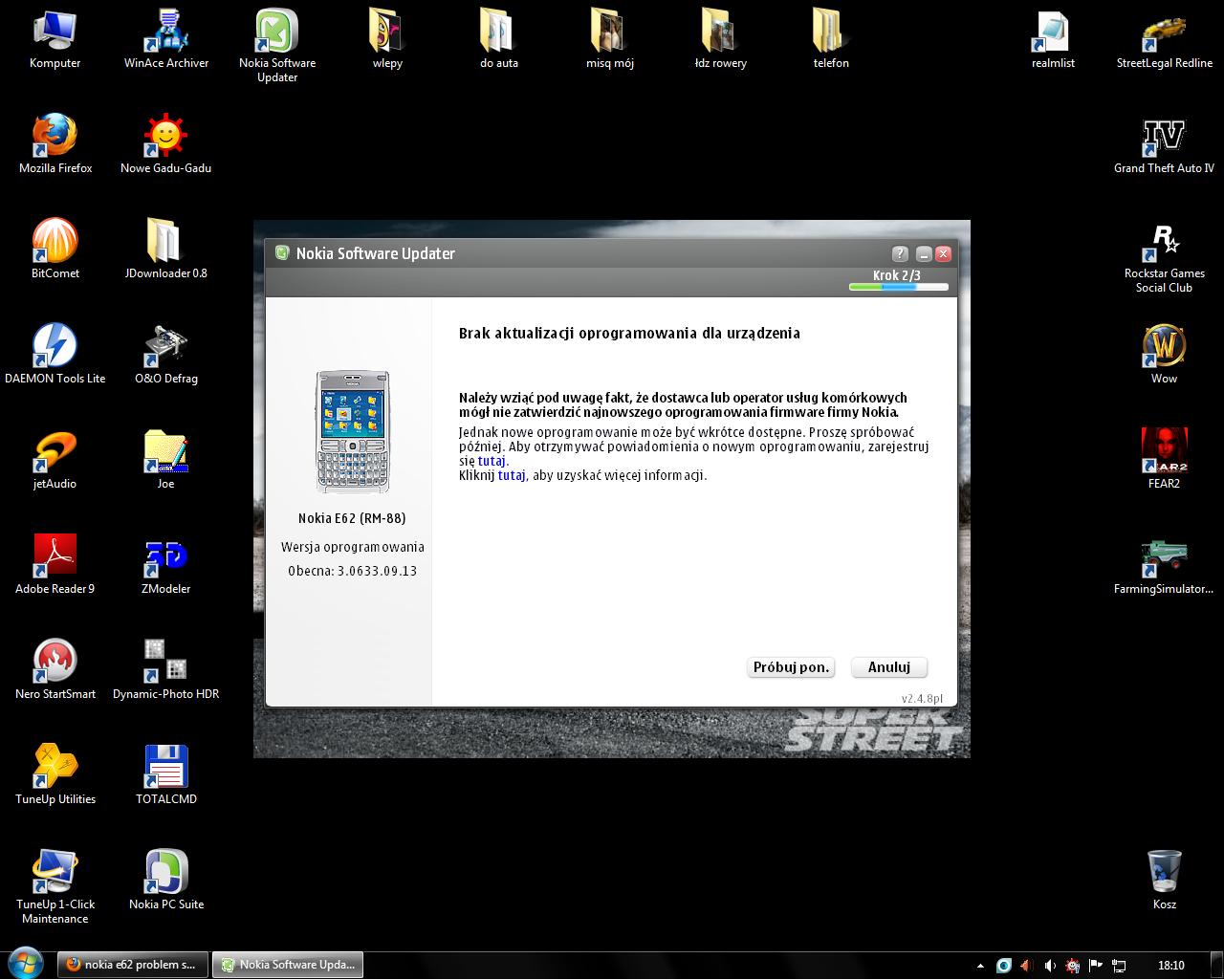Switch to 'nokia e62 problem' Firefox taskbar item
The height and width of the screenshot is (980, 1224).
click(132, 965)
